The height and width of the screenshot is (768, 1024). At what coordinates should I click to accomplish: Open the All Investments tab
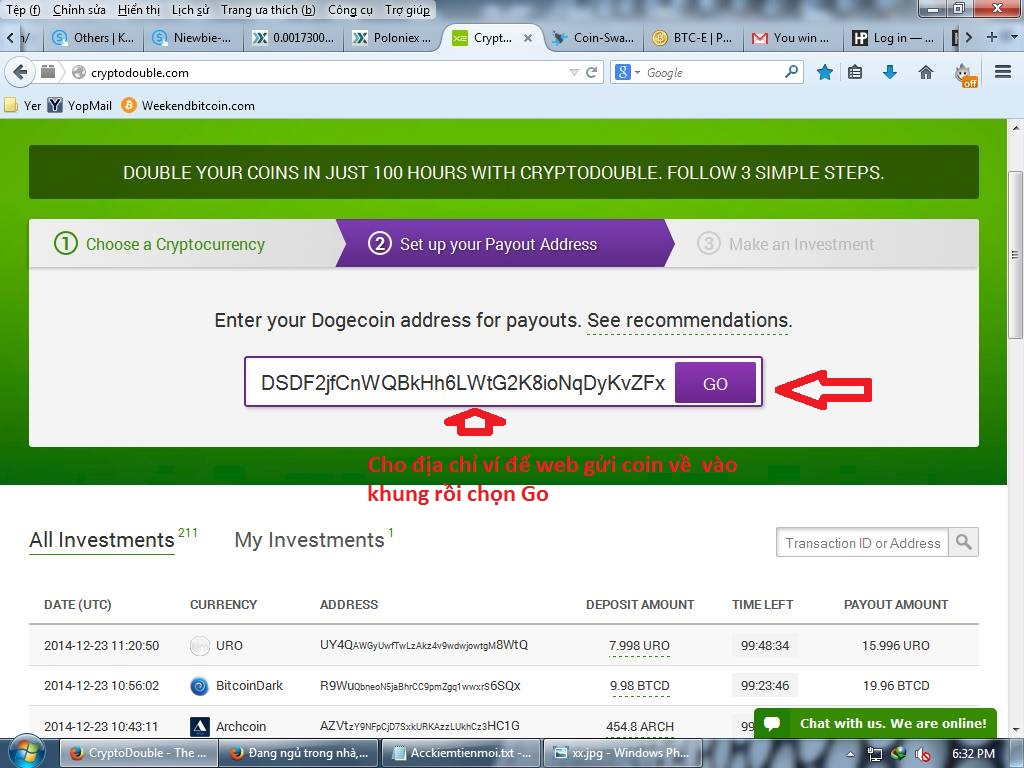coord(102,540)
